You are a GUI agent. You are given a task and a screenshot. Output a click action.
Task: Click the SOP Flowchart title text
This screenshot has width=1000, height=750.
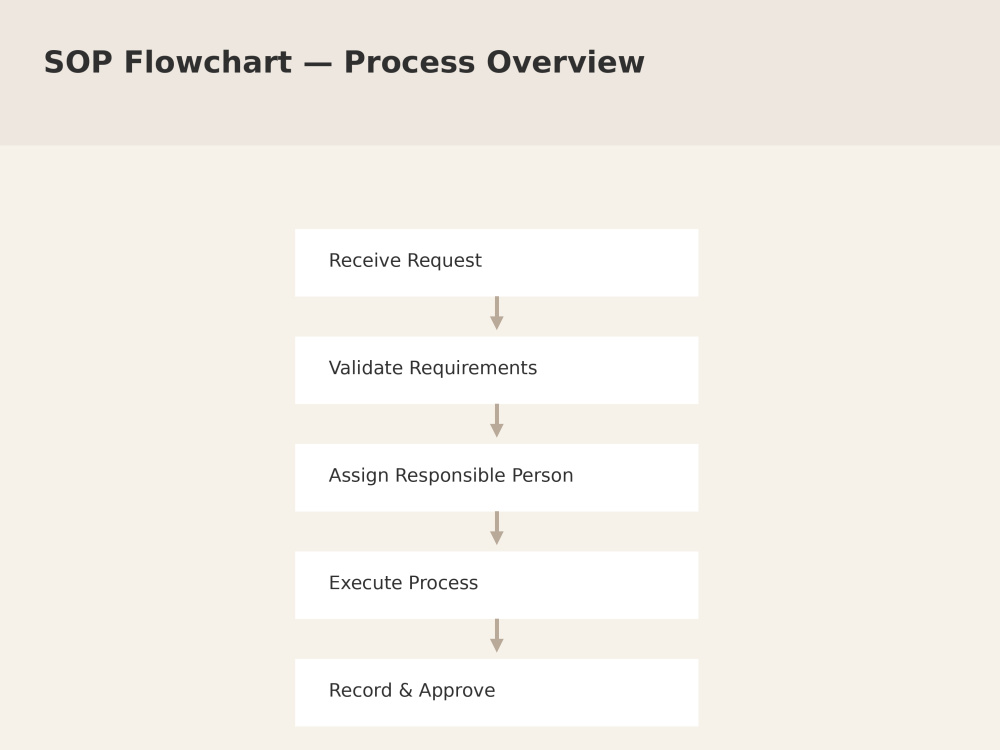click(344, 62)
